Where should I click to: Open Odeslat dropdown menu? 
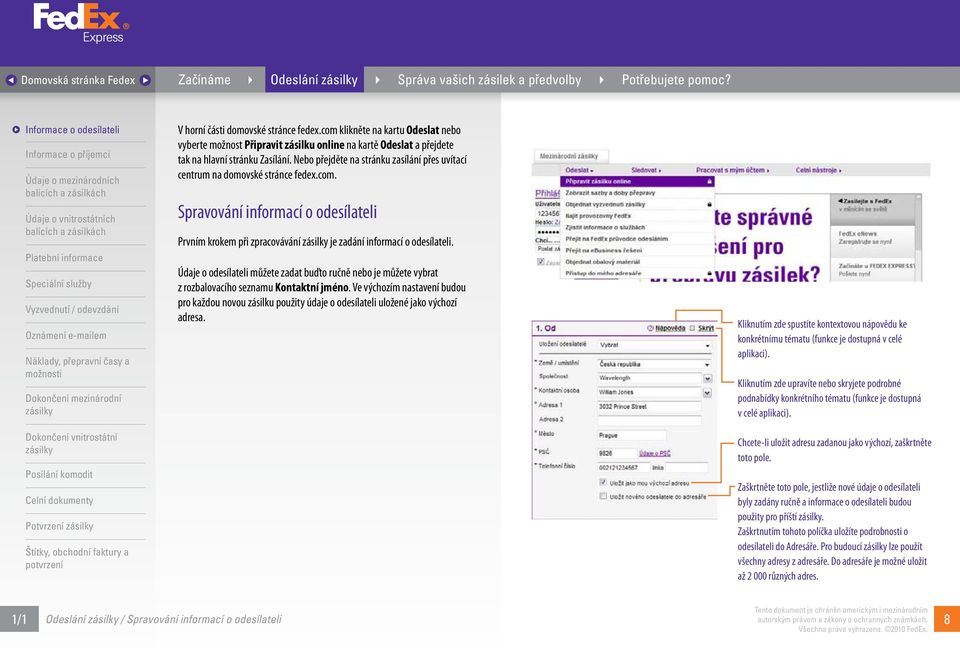click(579, 170)
